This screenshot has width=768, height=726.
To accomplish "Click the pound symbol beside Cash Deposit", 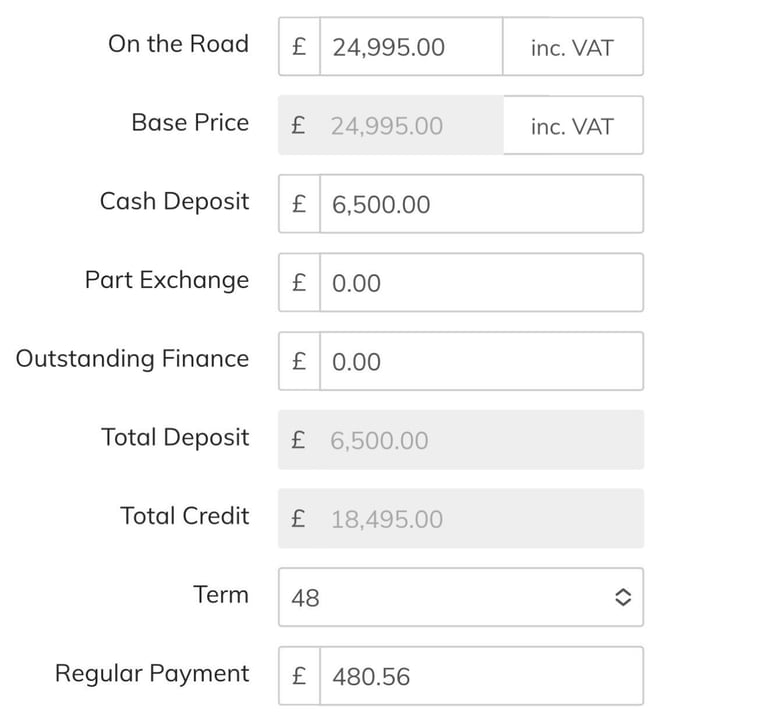I will pyautogui.click(x=299, y=205).
